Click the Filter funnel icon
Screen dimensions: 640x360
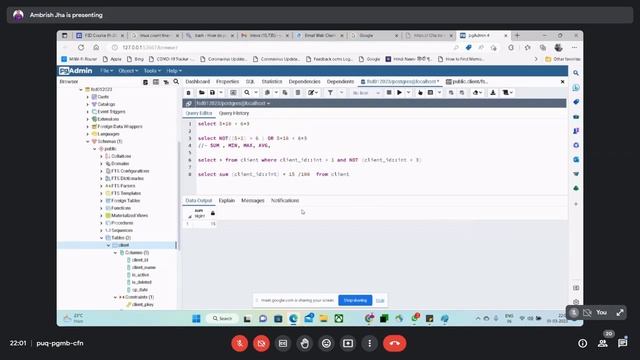[x=330, y=93]
